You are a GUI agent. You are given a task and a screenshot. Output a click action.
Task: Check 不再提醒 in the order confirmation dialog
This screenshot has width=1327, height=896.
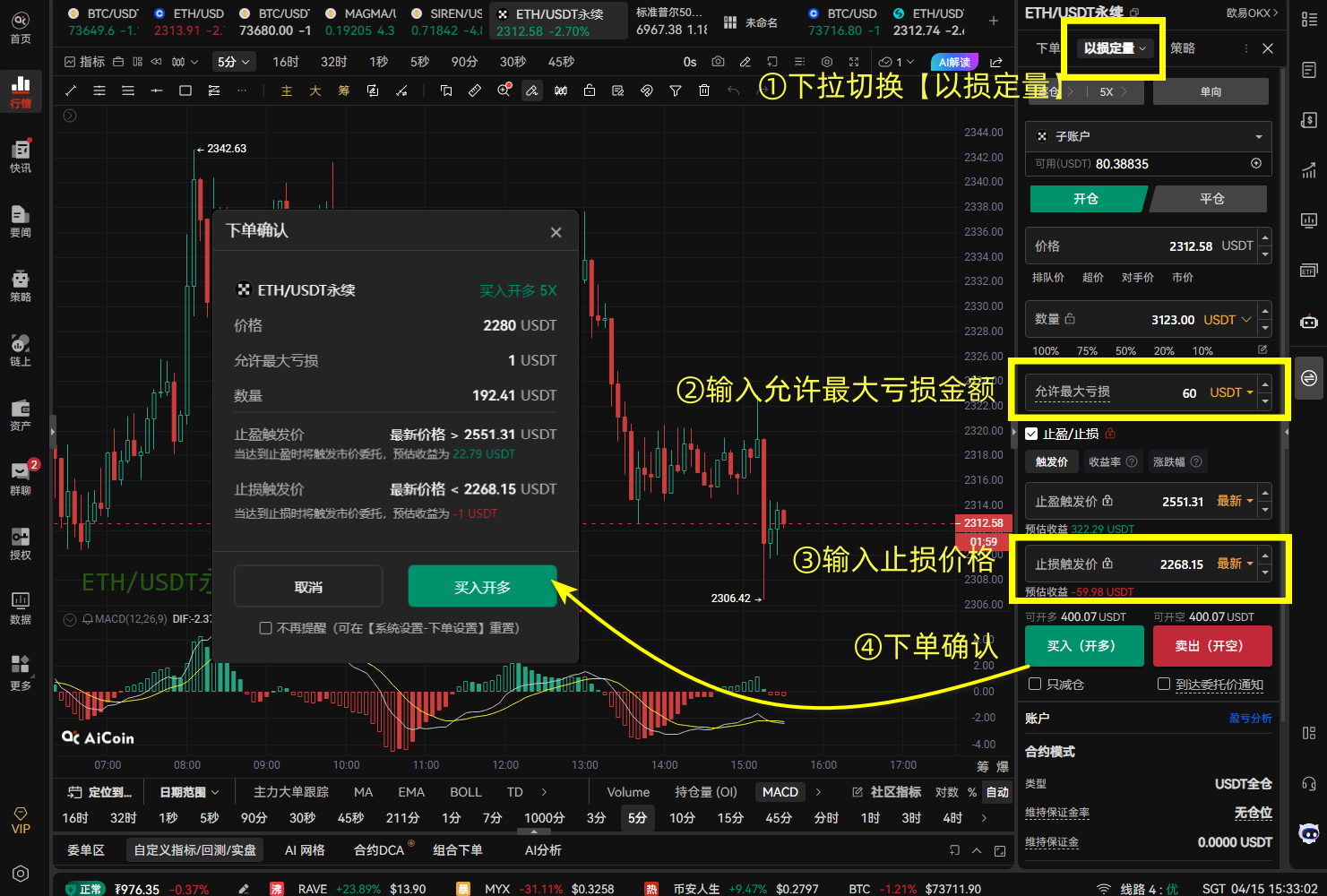pyautogui.click(x=265, y=628)
